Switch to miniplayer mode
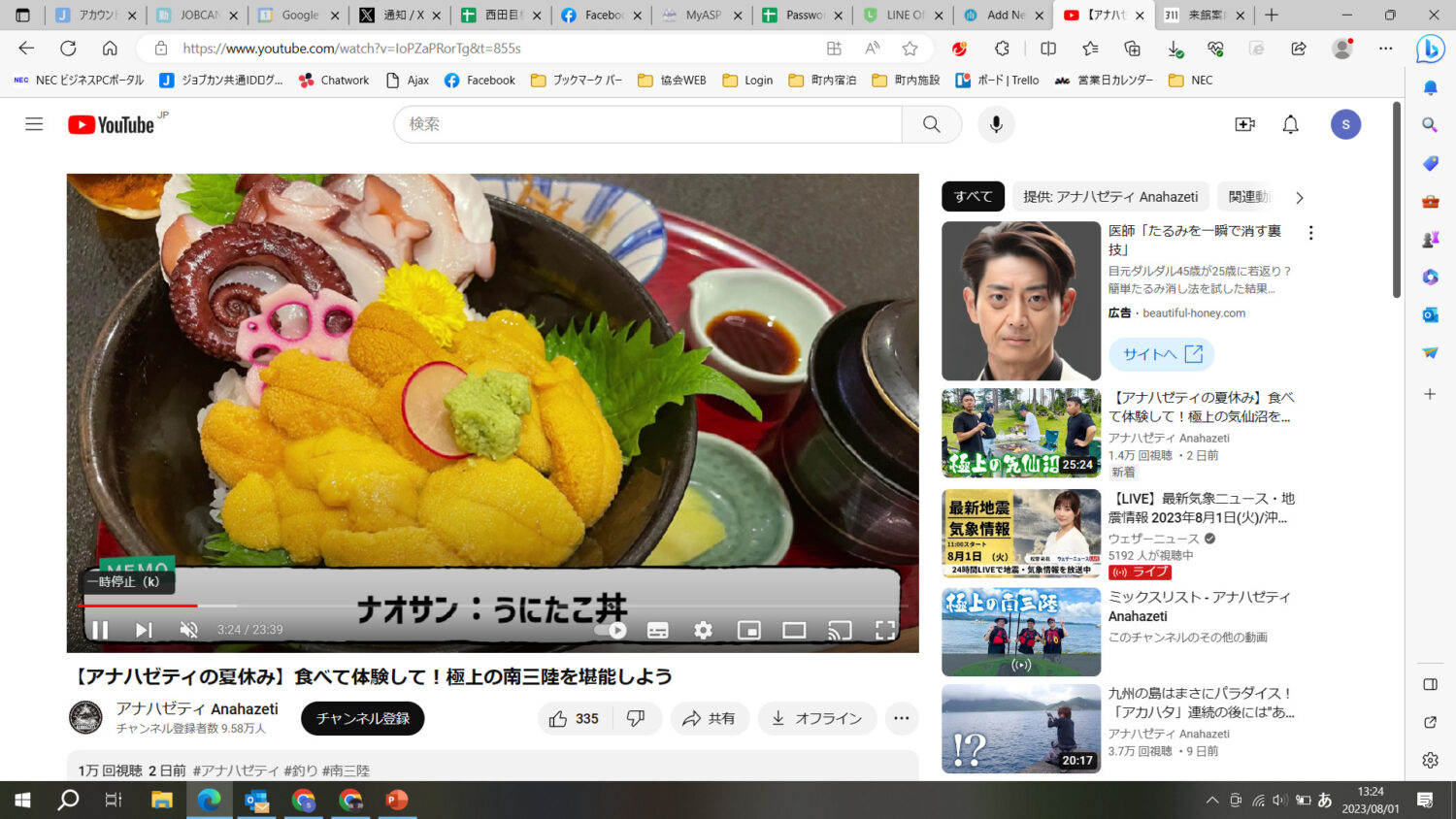 748,630
